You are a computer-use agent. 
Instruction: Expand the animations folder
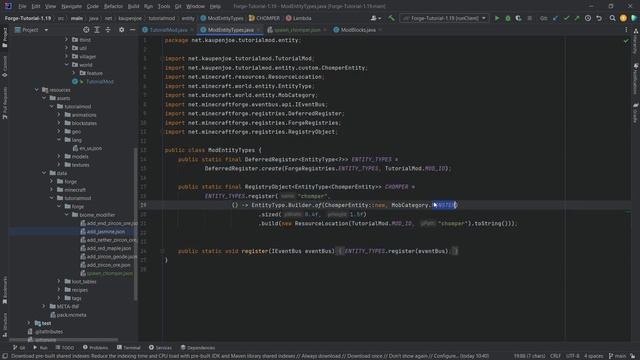[x=59, y=115]
